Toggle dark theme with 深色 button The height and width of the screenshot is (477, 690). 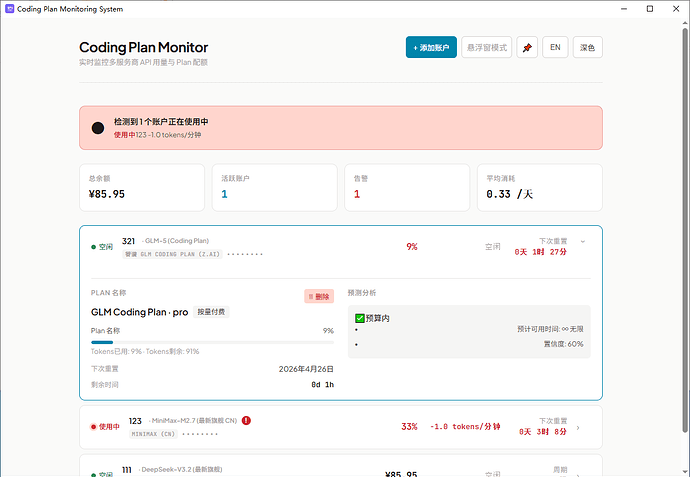pos(587,47)
